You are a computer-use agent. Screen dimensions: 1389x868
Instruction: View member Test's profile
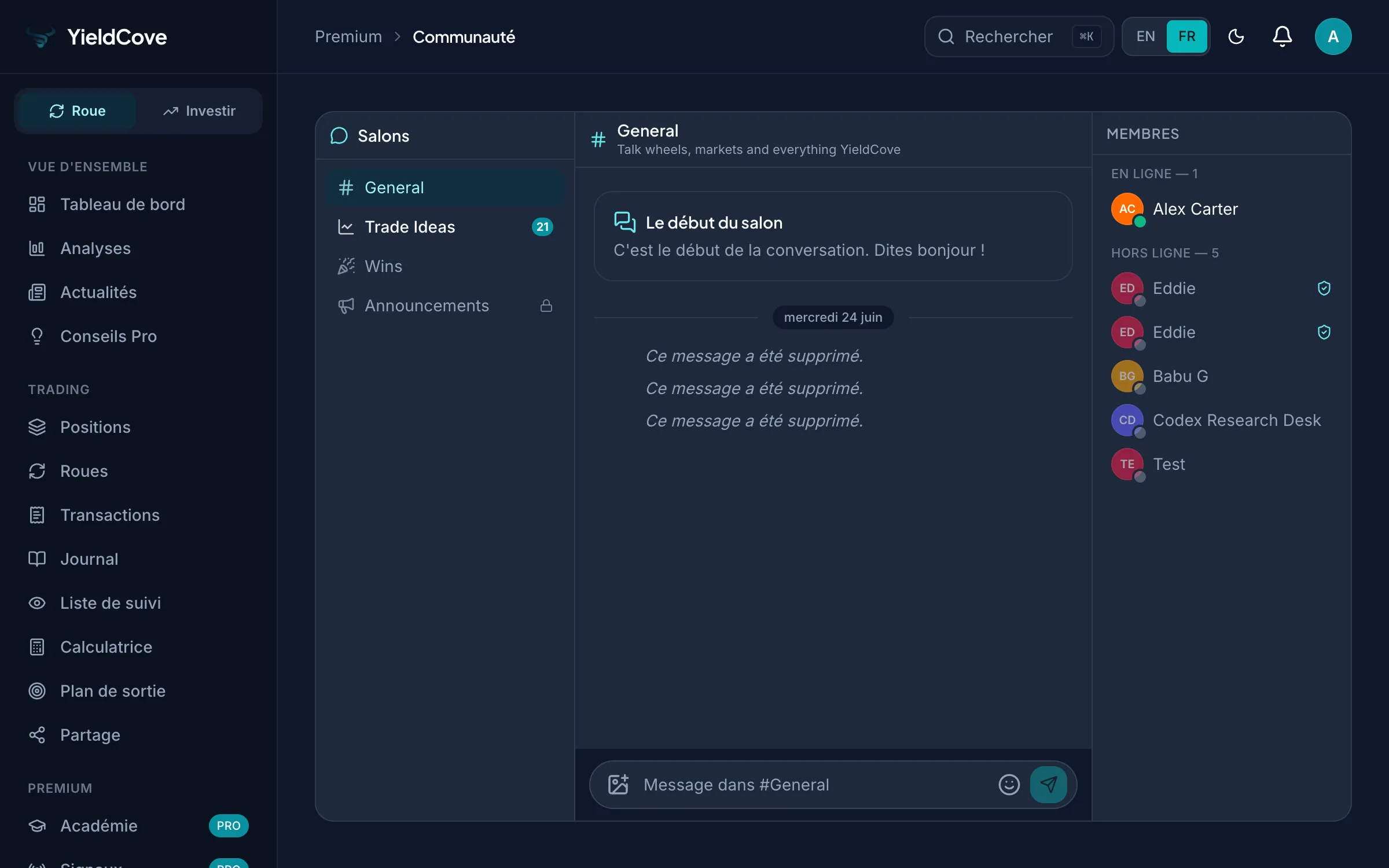point(1221,464)
